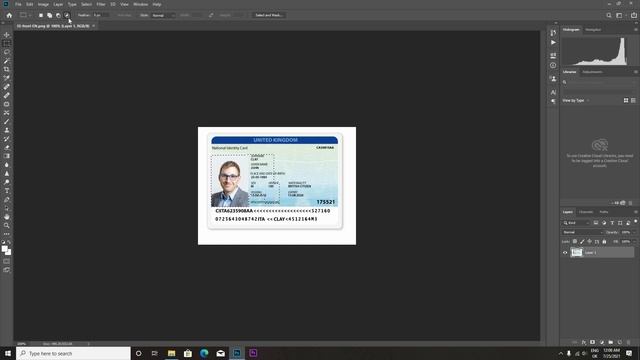This screenshot has width=640, height=360.
Task: Toggle lock transparent pixels
Action: click(575, 242)
